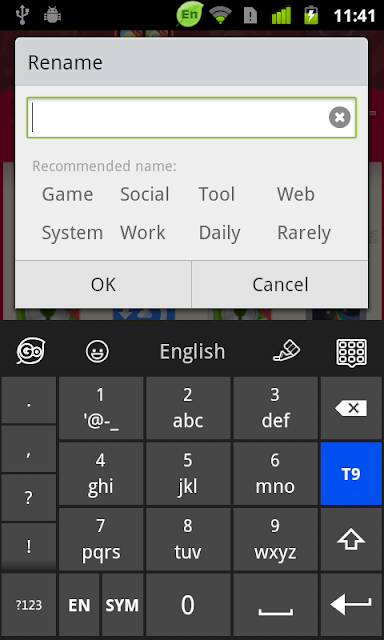Switch language with EN key

tap(79, 605)
